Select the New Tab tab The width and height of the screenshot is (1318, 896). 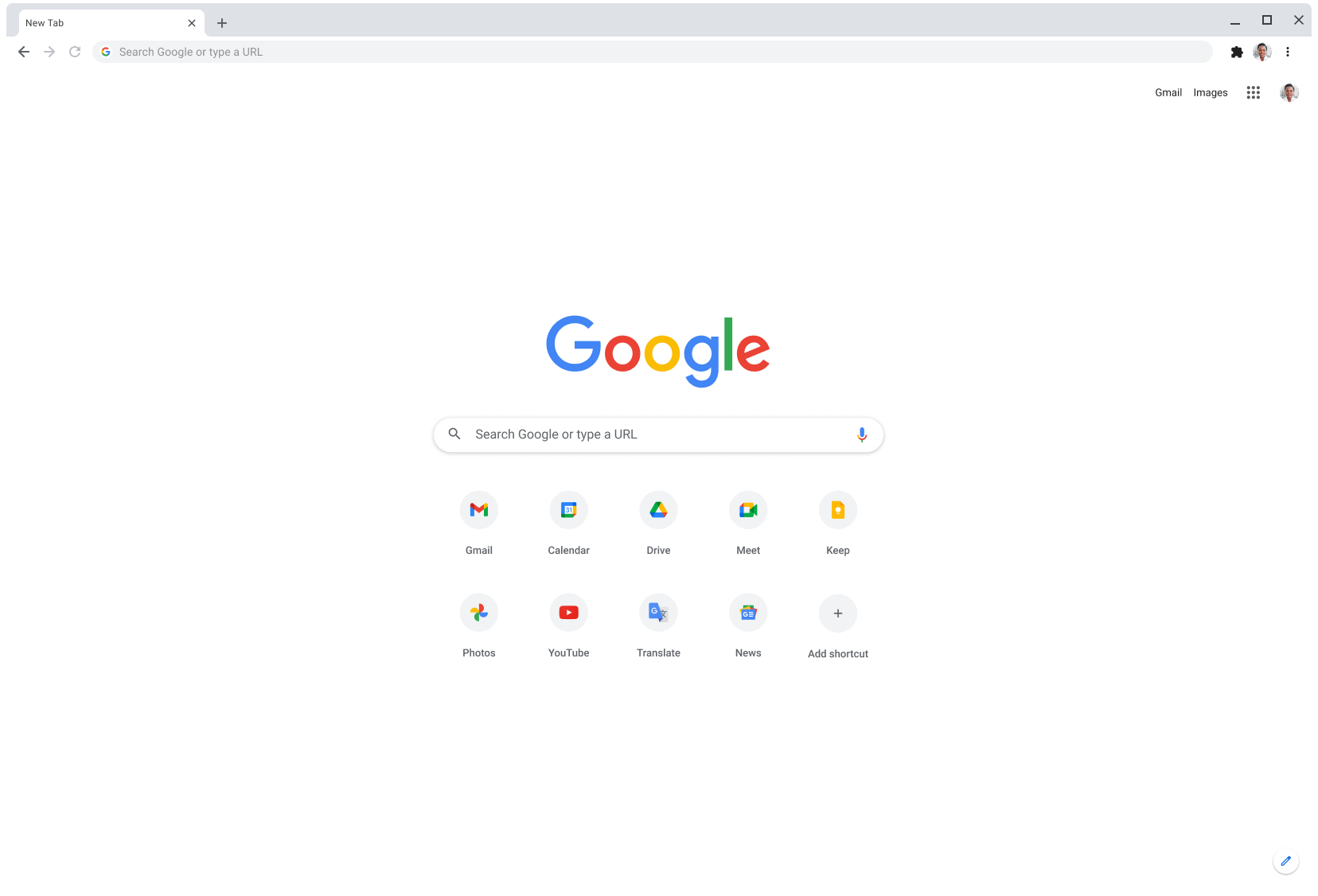[103, 23]
